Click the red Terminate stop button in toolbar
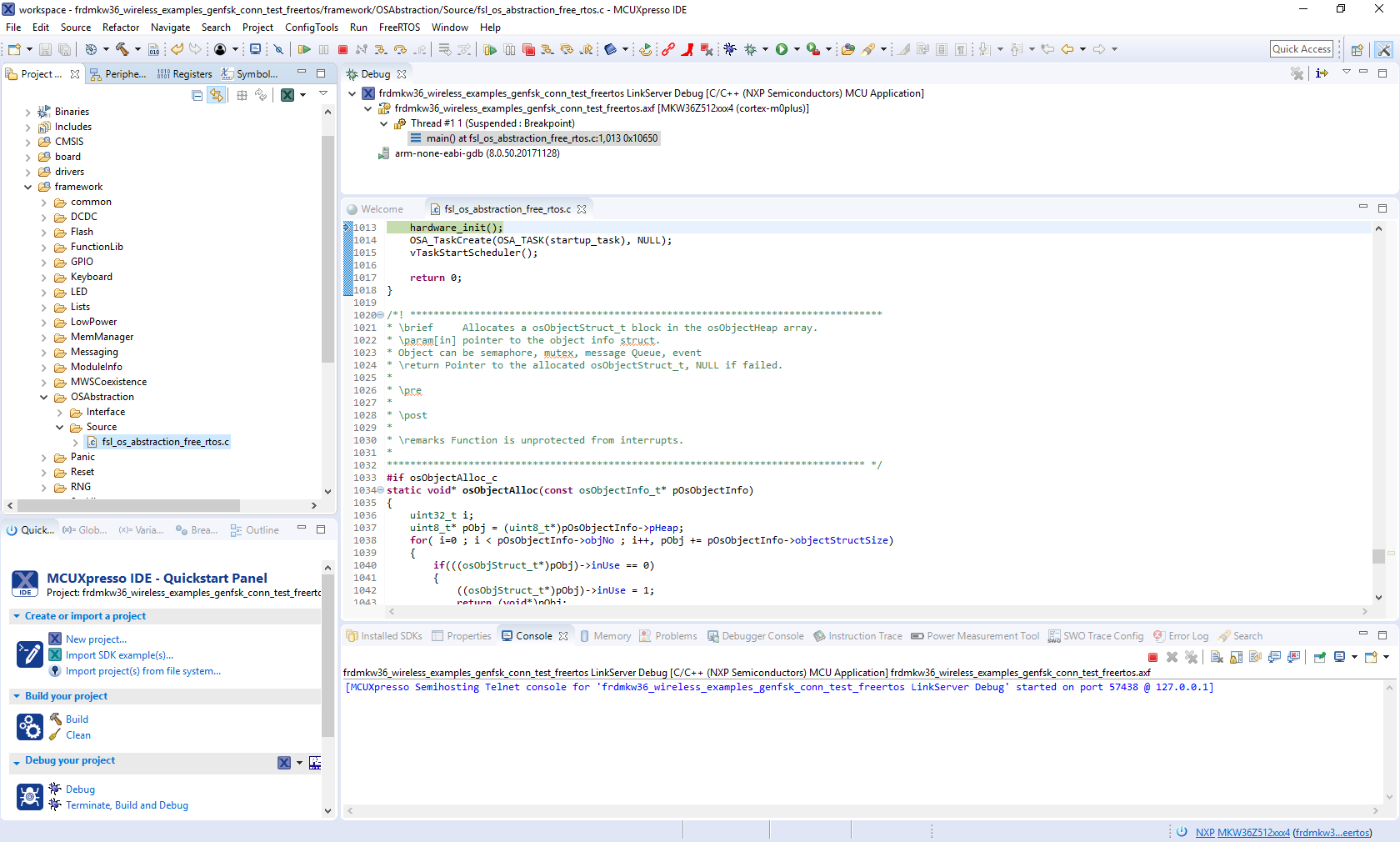Screen dimensions: 1400x842 [x=342, y=50]
